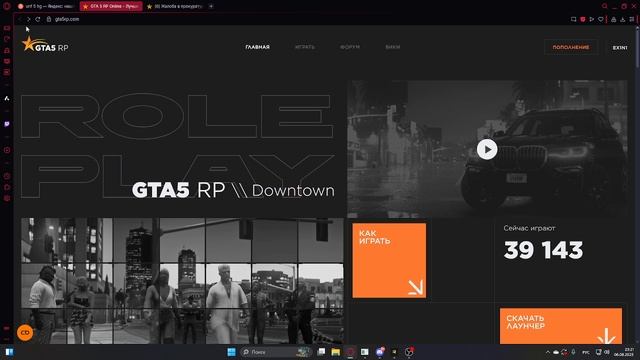This screenshot has height=360, width=640.
Task: Open the ФОРУМ menu item
Action: click(x=350, y=47)
